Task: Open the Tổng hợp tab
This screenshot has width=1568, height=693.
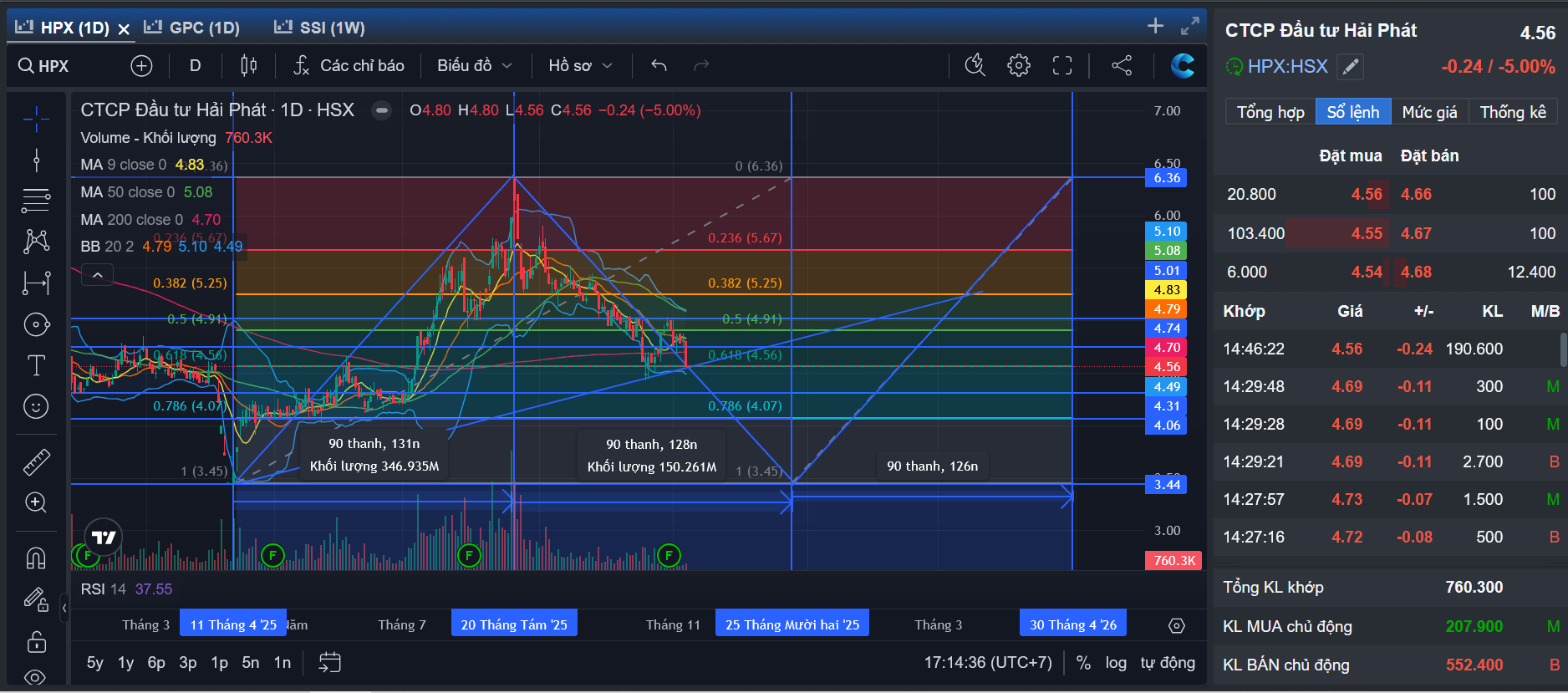Action: tap(1270, 112)
